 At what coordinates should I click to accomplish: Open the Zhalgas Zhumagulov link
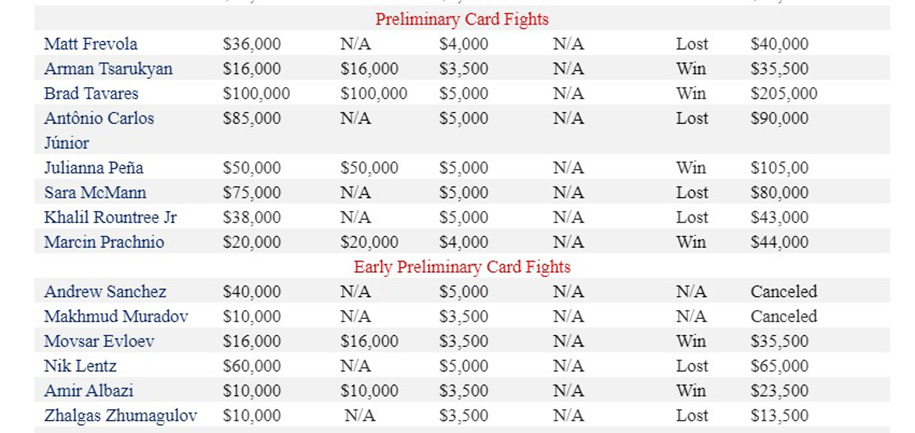pos(120,415)
